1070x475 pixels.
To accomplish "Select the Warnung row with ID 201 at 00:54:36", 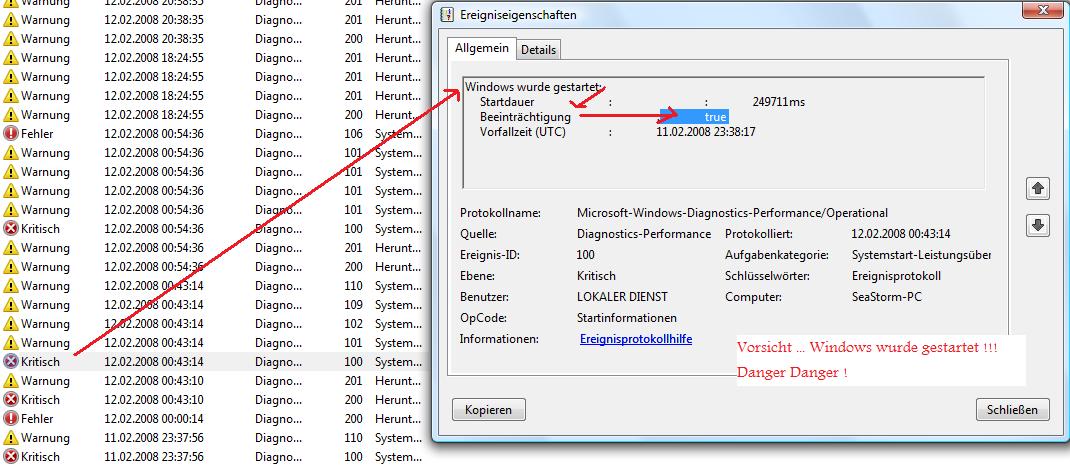I will pos(213,248).
